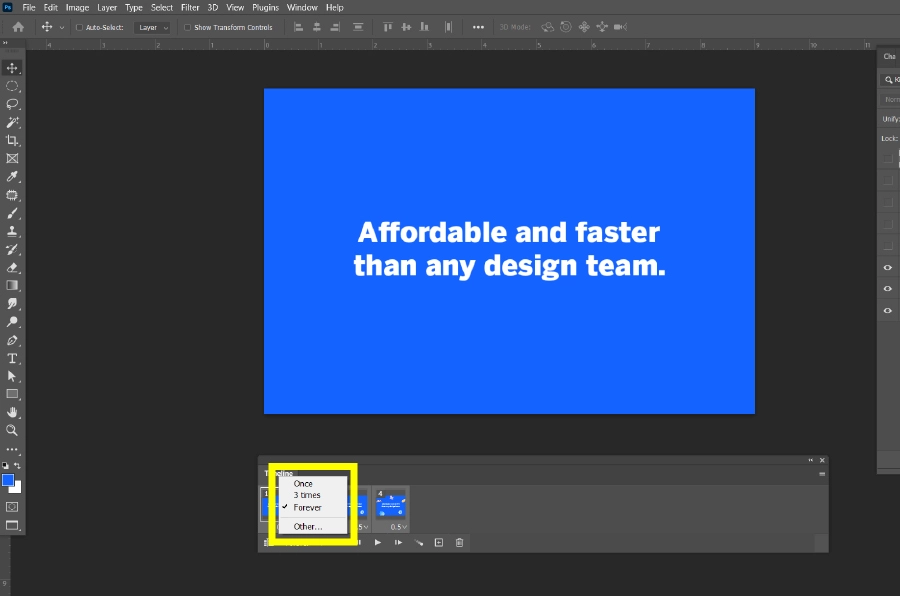Viewport: 900px width, 596px height.
Task: Select the Eyedropper tool
Action: 13,175
